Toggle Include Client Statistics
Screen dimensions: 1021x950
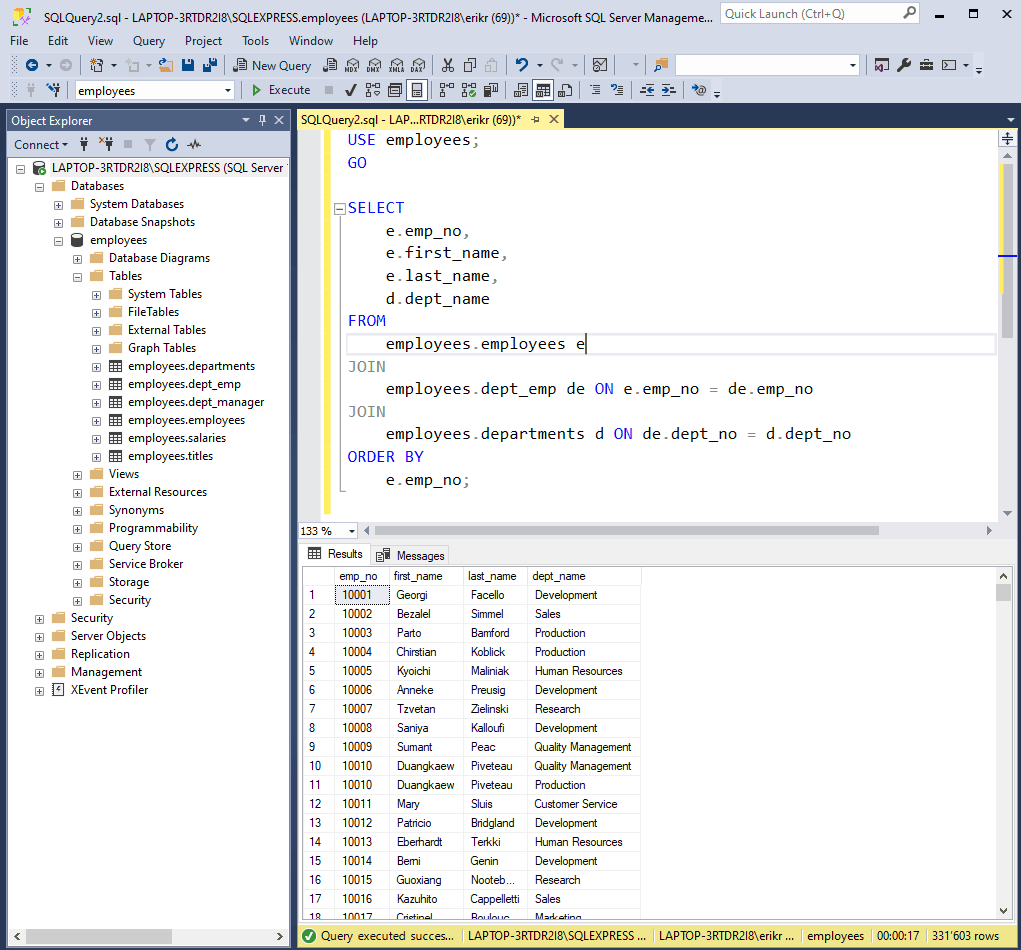coord(491,90)
